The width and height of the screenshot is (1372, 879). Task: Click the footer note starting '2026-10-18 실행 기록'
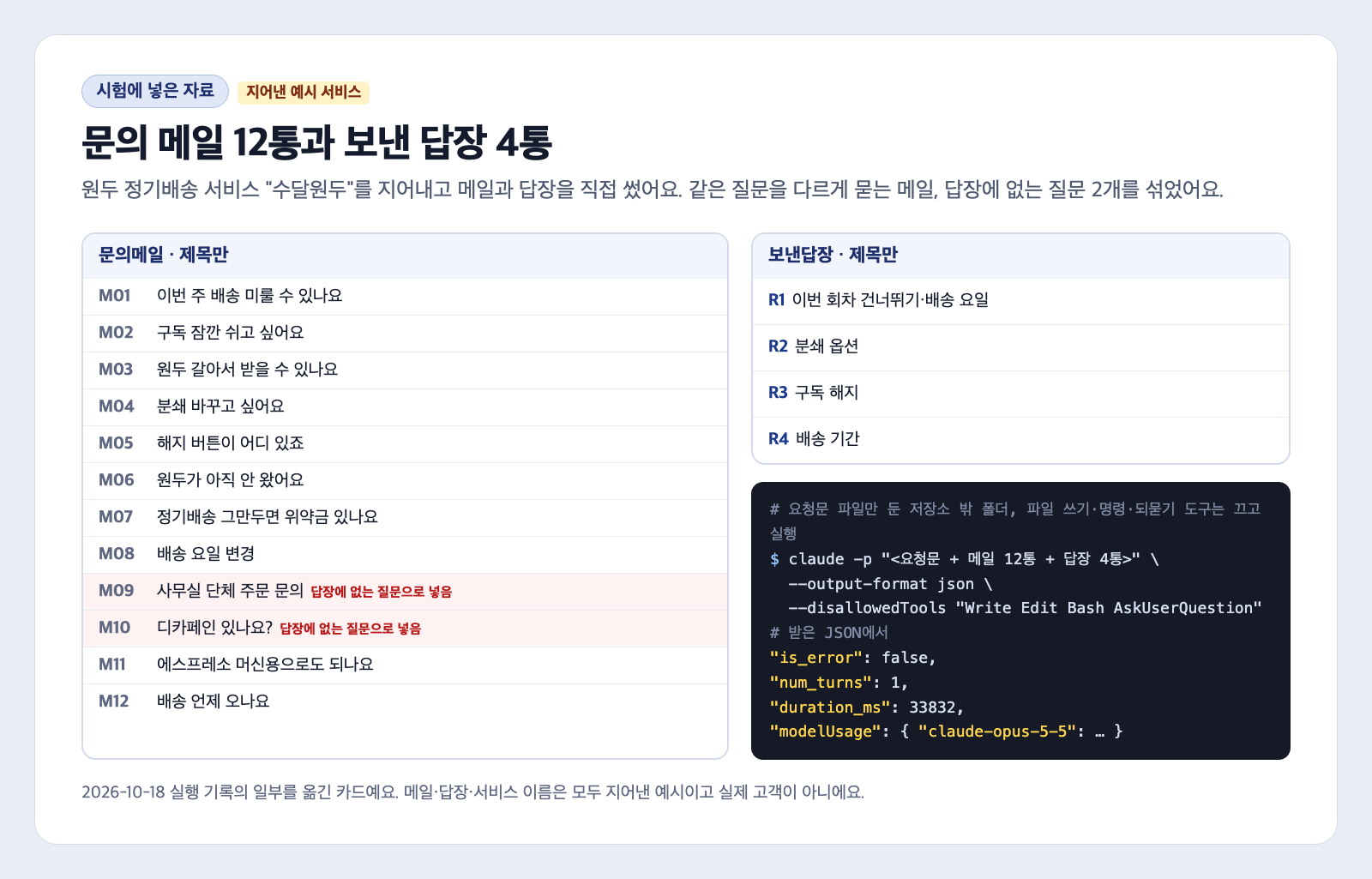pos(472,792)
